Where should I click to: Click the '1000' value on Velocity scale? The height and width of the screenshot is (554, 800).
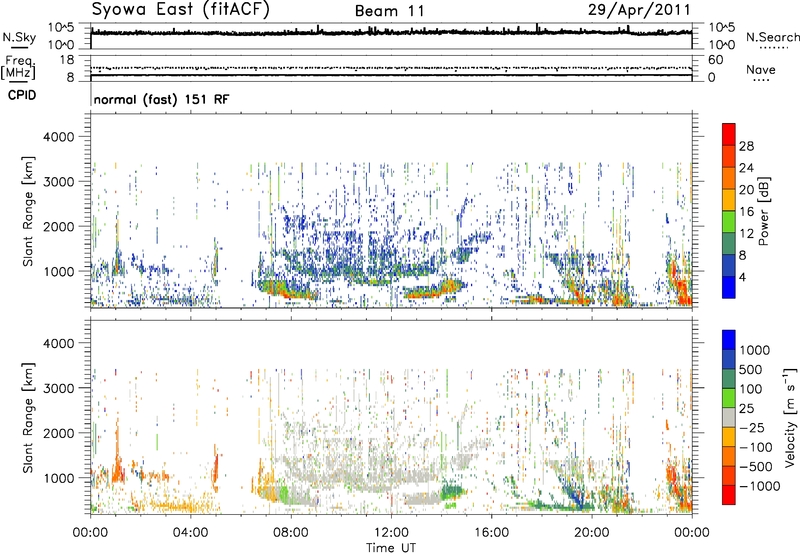click(755, 350)
